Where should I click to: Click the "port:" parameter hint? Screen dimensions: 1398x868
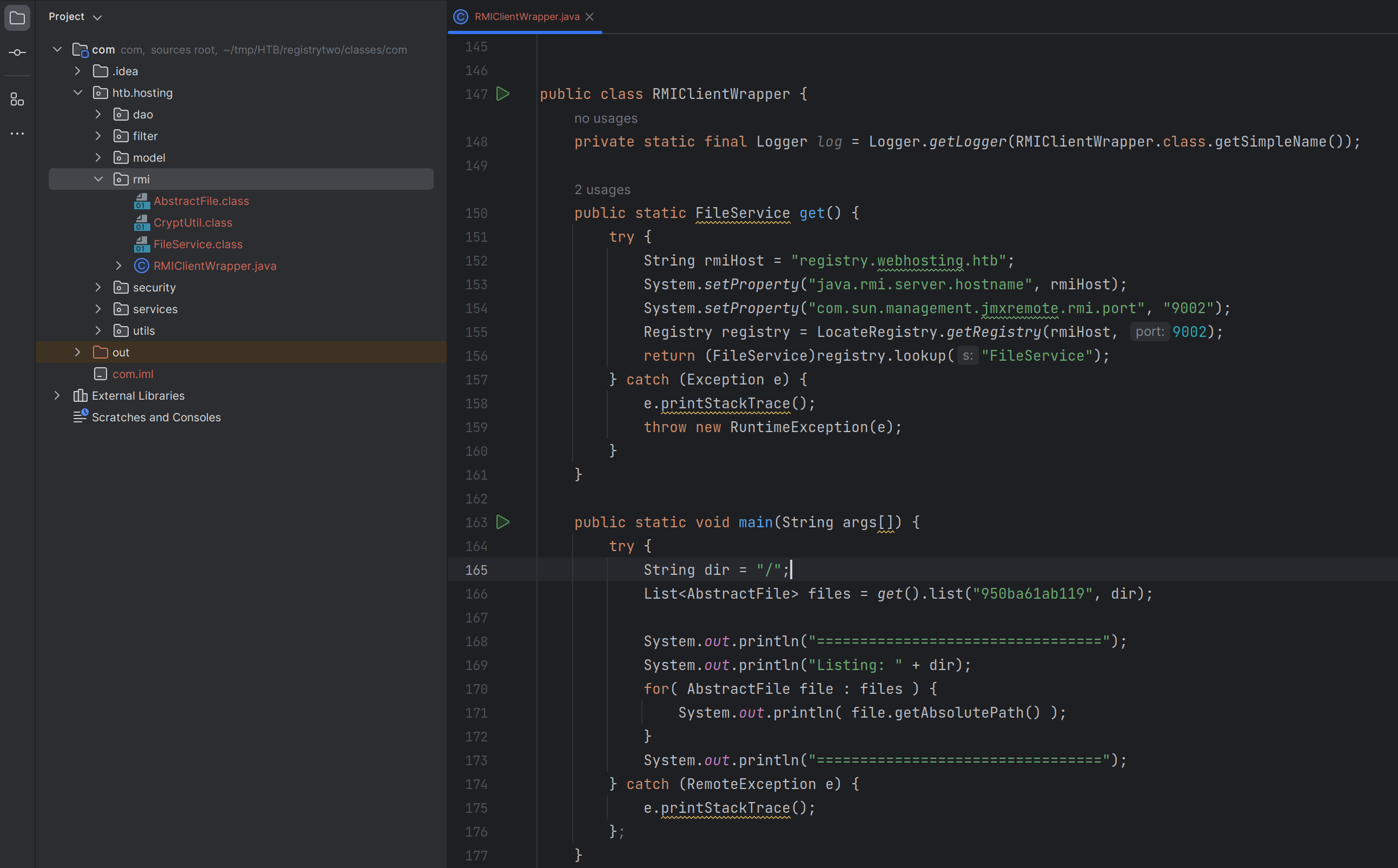click(1150, 331)
